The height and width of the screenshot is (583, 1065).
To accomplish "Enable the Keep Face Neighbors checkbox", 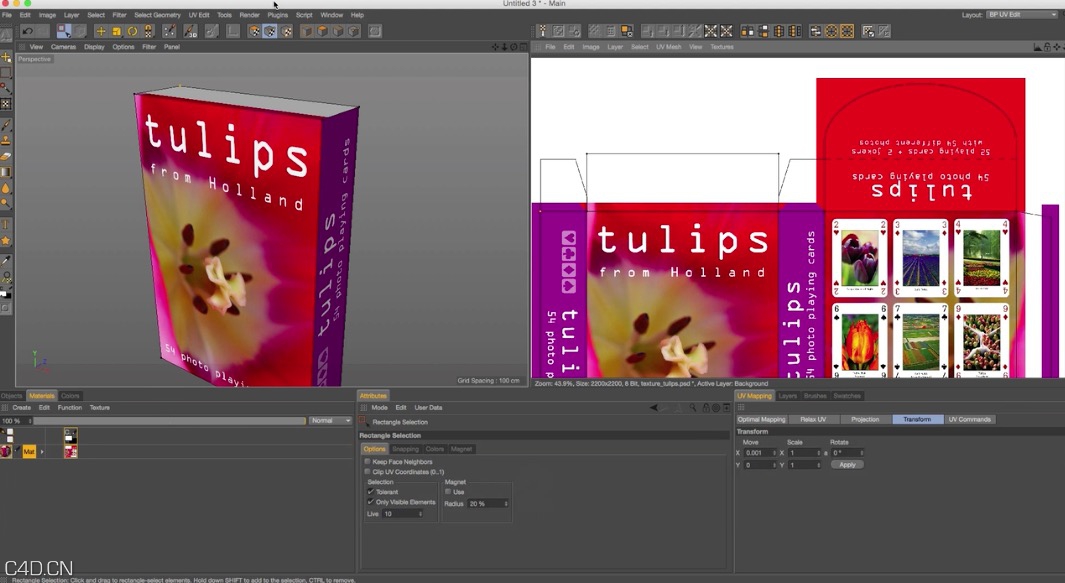I will (369, 461).
